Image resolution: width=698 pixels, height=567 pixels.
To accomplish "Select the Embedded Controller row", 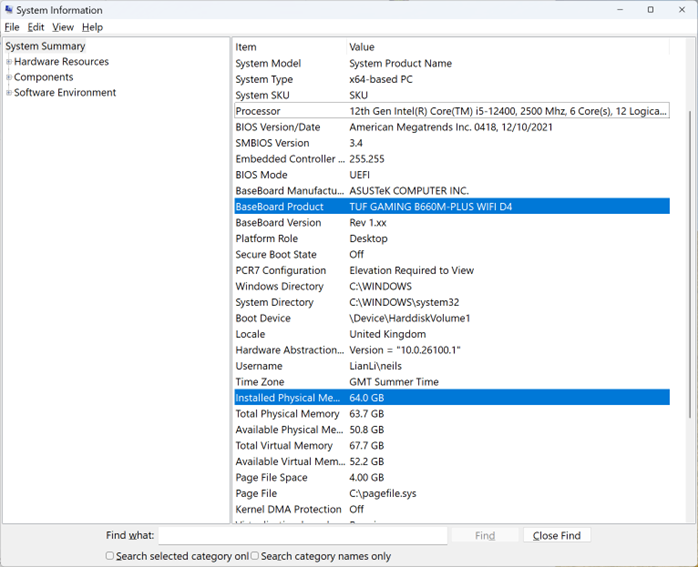I will pos(452,159).
